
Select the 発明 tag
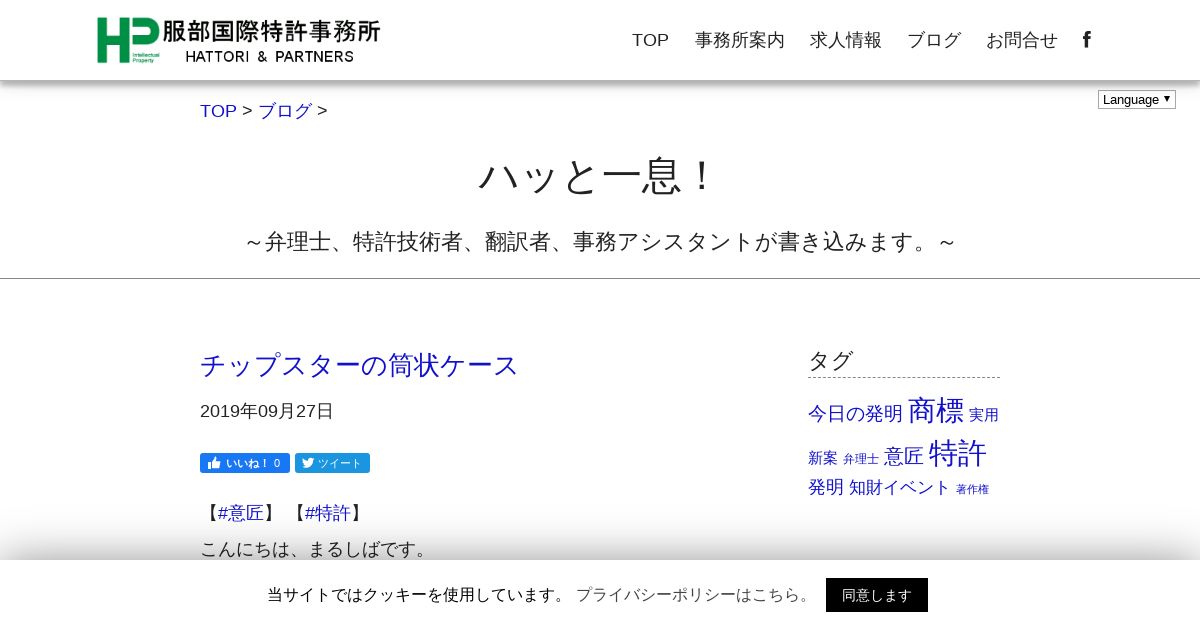pos(826,487)
